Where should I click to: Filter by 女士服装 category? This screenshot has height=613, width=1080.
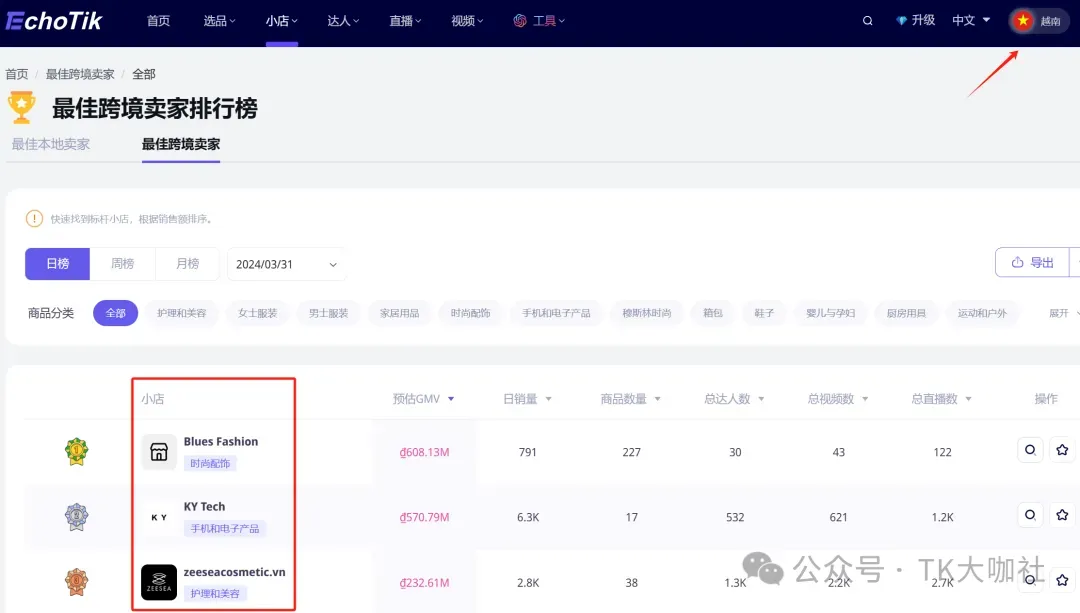coord(258,313)
